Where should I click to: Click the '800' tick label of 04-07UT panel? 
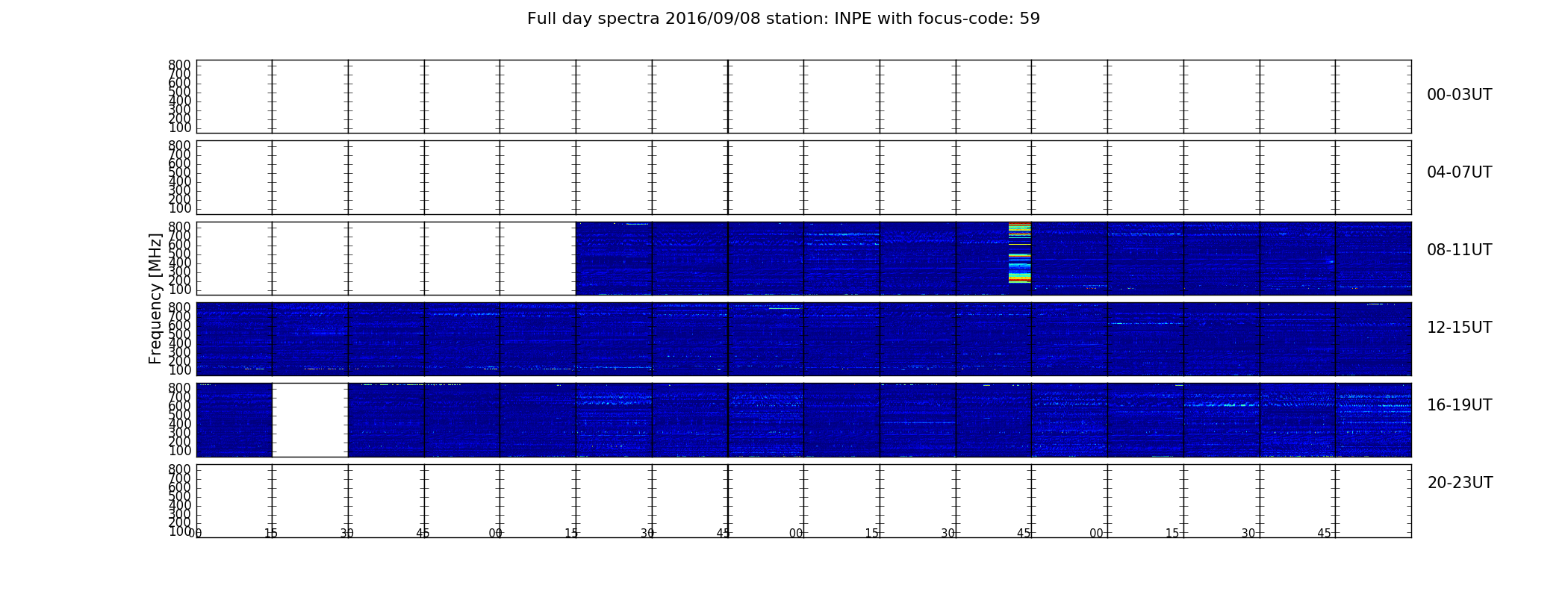pyautogui.click(x=179, y=146)
